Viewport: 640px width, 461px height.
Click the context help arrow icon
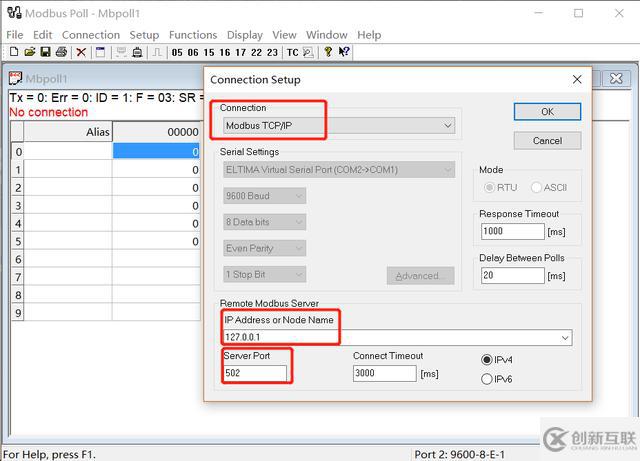point(344,52)
